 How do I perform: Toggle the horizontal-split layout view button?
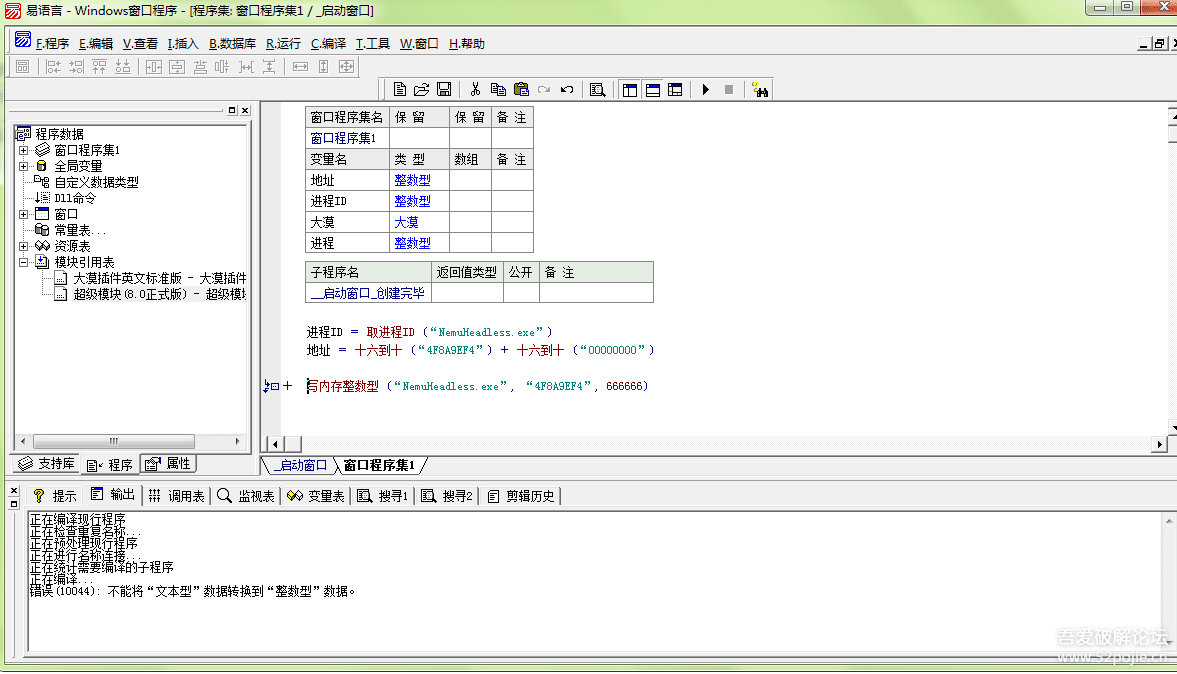653,90
